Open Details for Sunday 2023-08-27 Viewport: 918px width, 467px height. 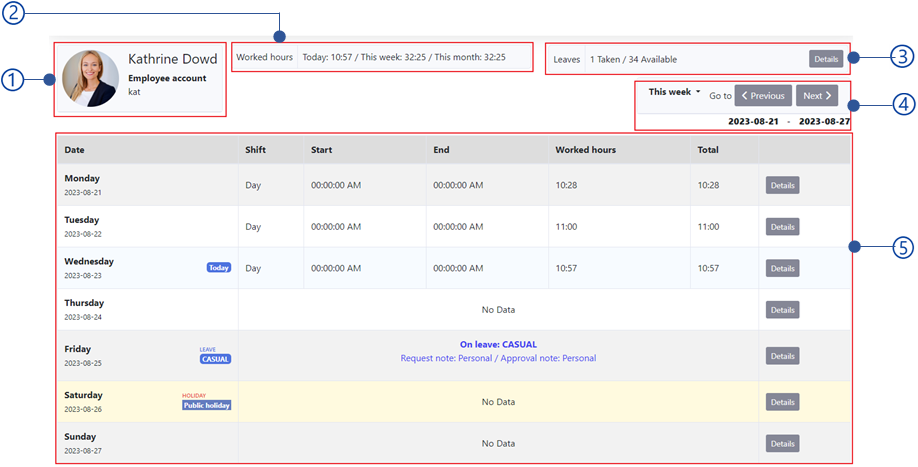tap(782, 443)
